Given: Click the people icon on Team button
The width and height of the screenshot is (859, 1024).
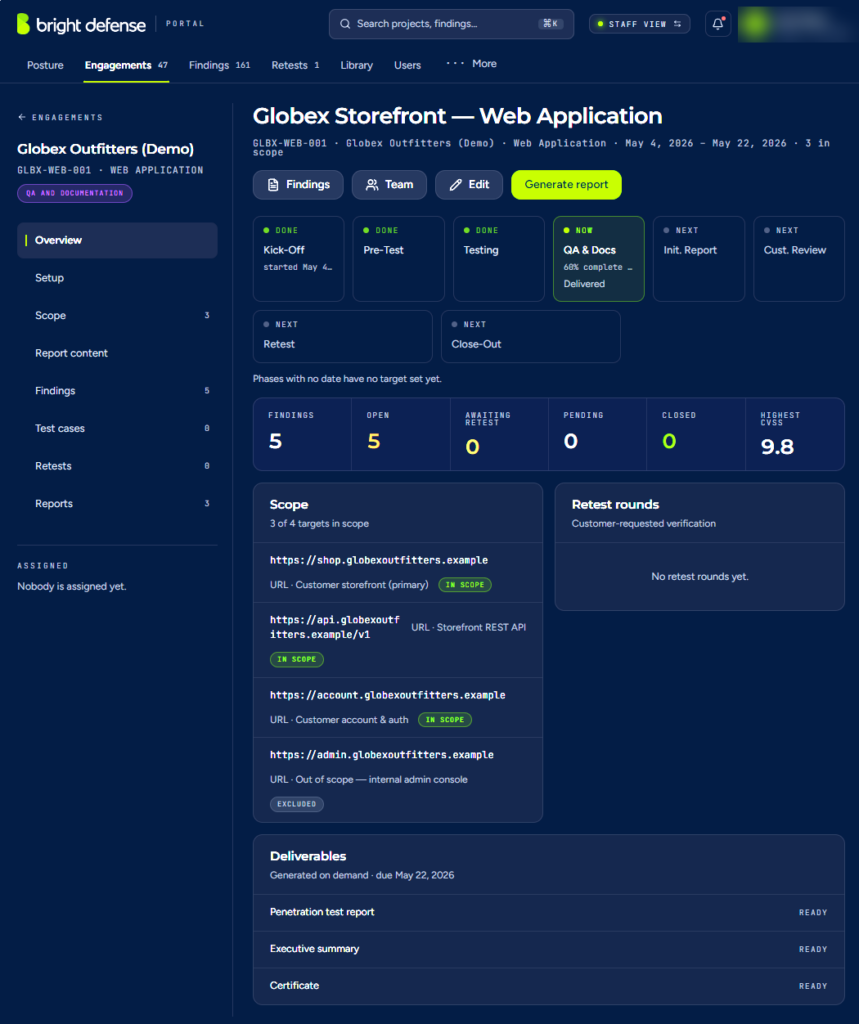Looking at the screenshot, I should click(372, 185).
